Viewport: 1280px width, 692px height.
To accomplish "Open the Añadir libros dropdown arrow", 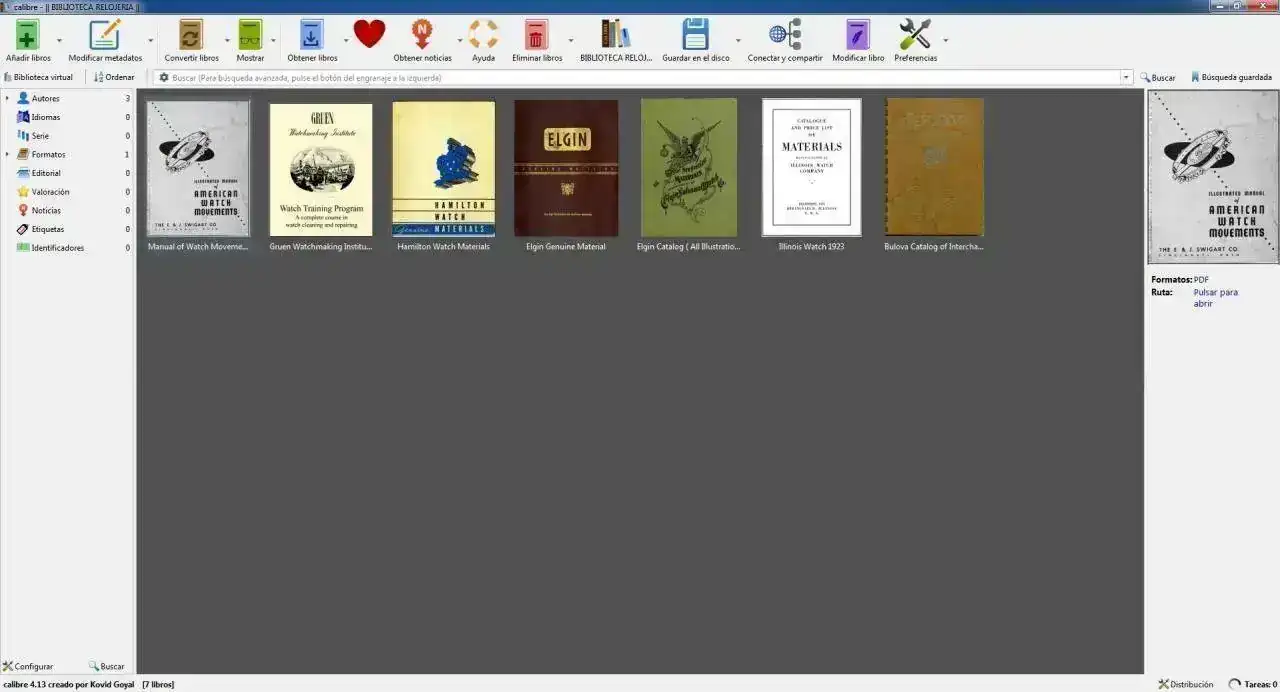I will (60, 41).
